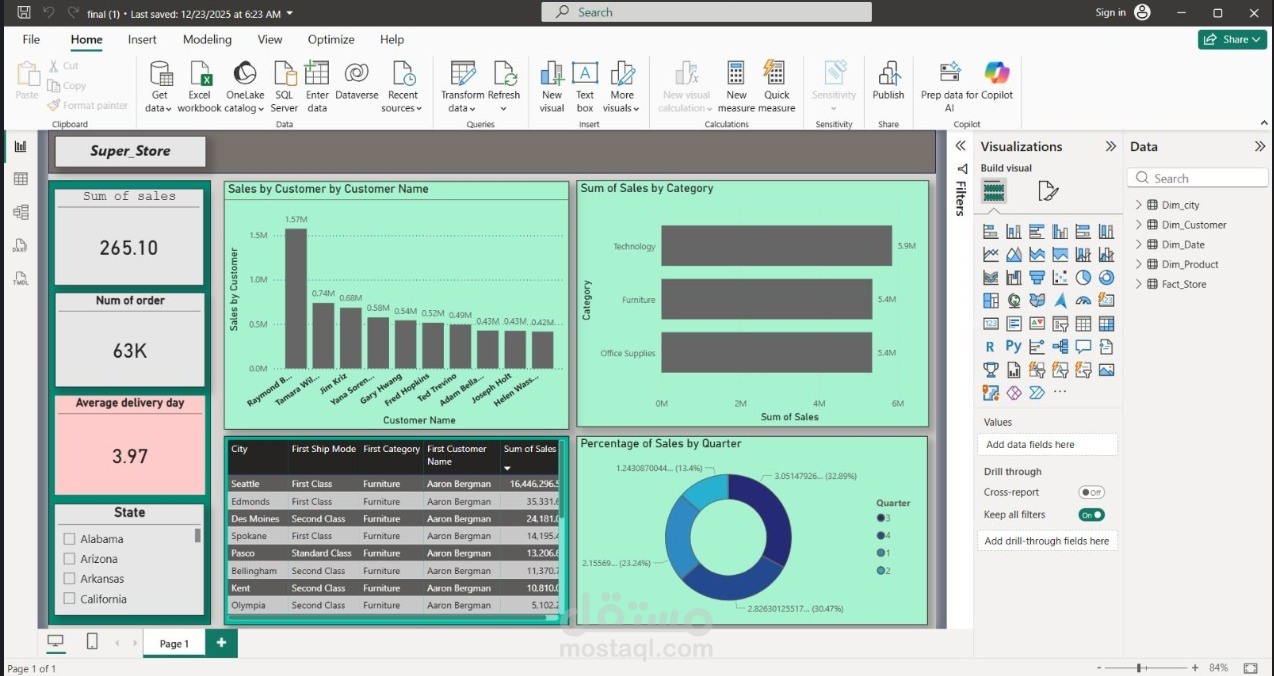The width and height of the screenshot is (1274, 676).
Task: Turn off Keep all filters toggle
Action: (x=1091, y=514)
